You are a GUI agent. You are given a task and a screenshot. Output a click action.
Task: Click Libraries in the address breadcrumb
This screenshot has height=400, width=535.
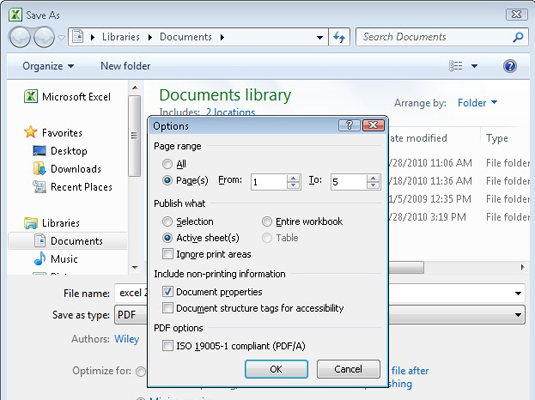coord(121,37)
